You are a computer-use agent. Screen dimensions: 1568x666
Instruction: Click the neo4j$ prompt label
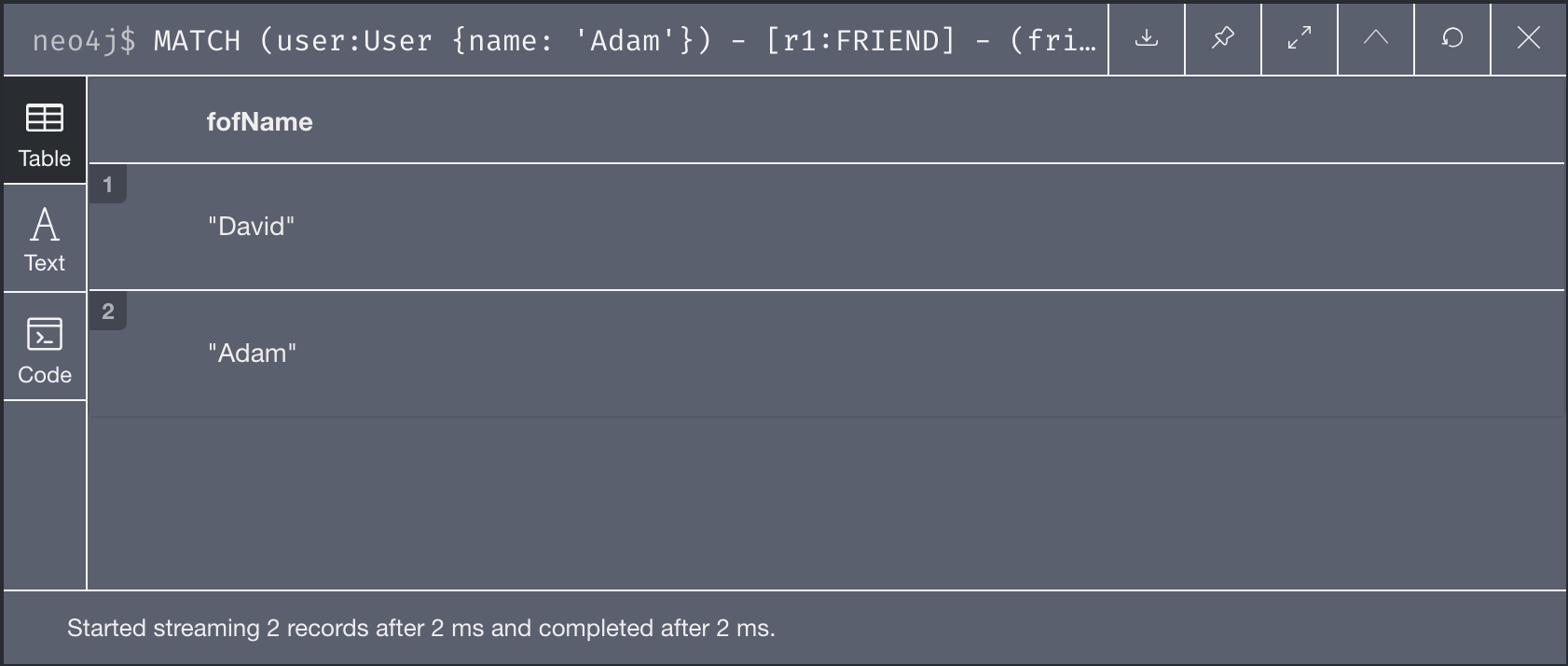84,40
